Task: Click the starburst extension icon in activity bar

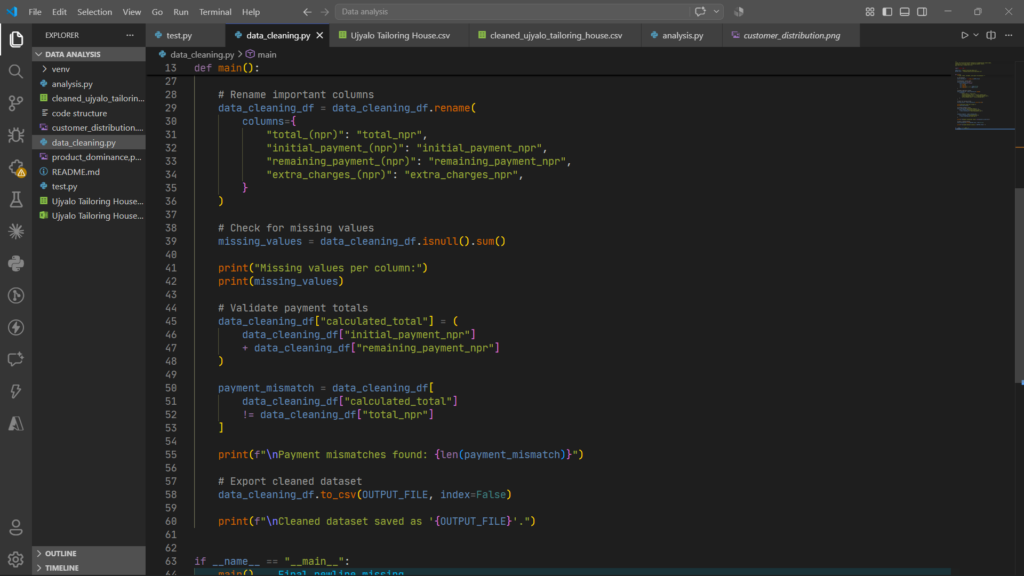Action: (16, 231)
